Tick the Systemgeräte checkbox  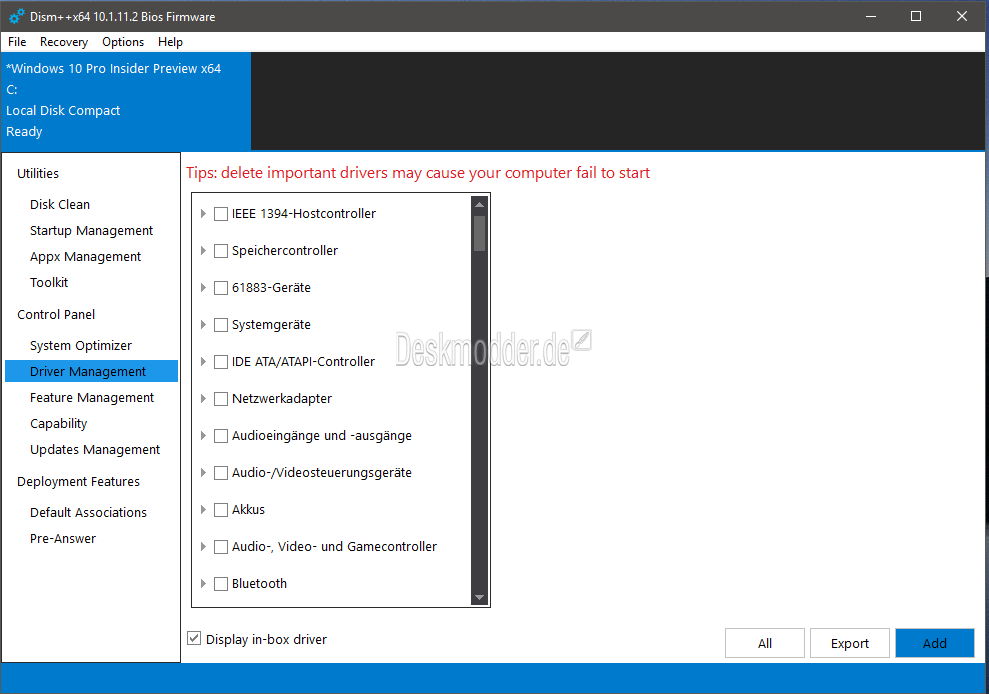221,325
